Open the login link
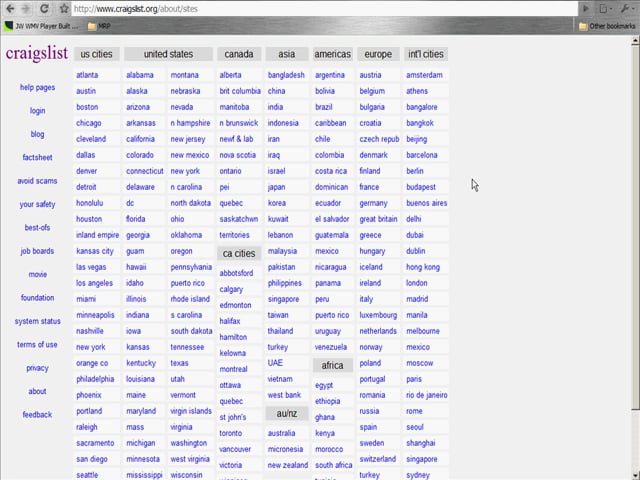 tap(37, 111)
